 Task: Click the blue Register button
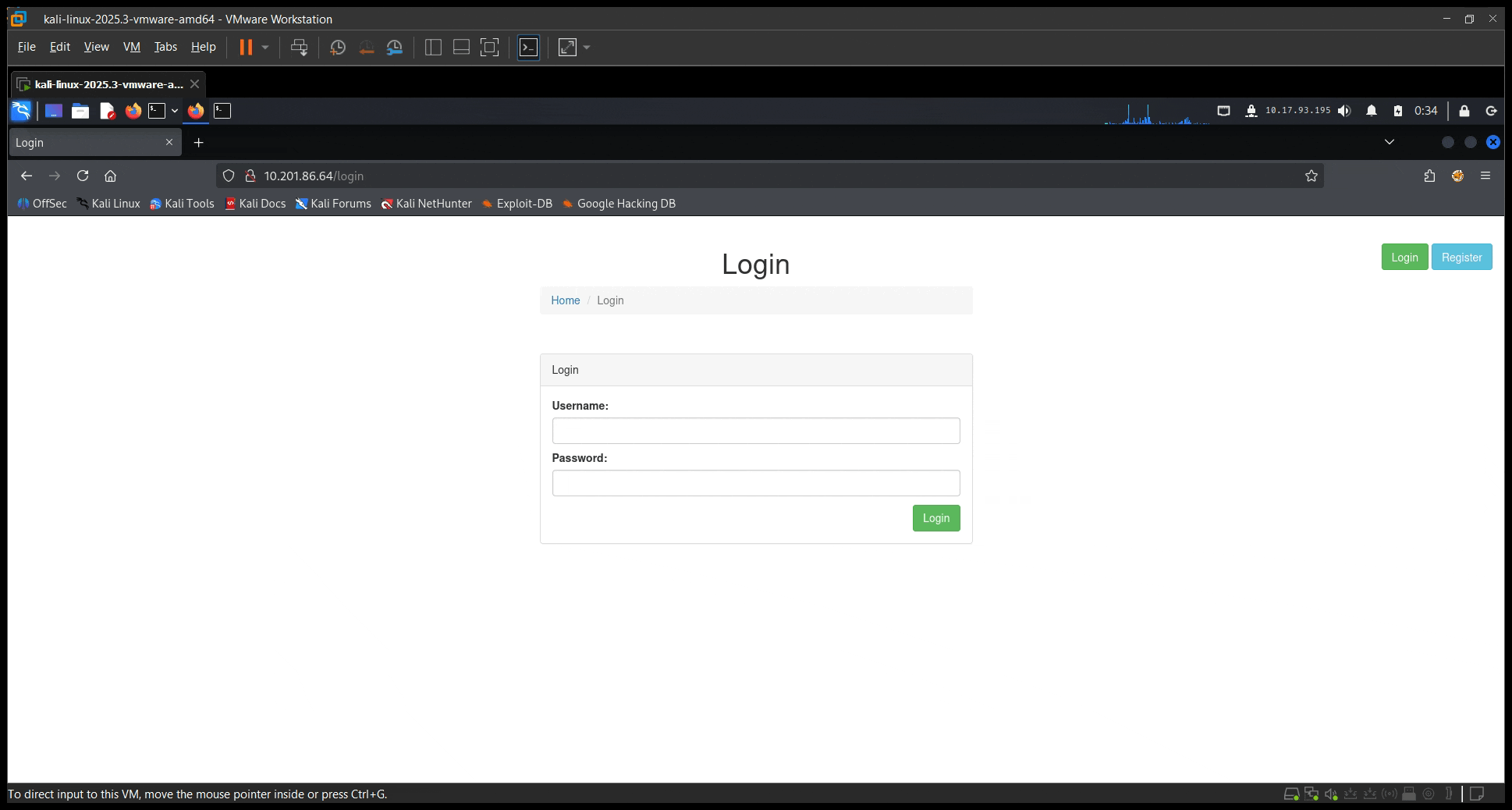coord(1461,258)
